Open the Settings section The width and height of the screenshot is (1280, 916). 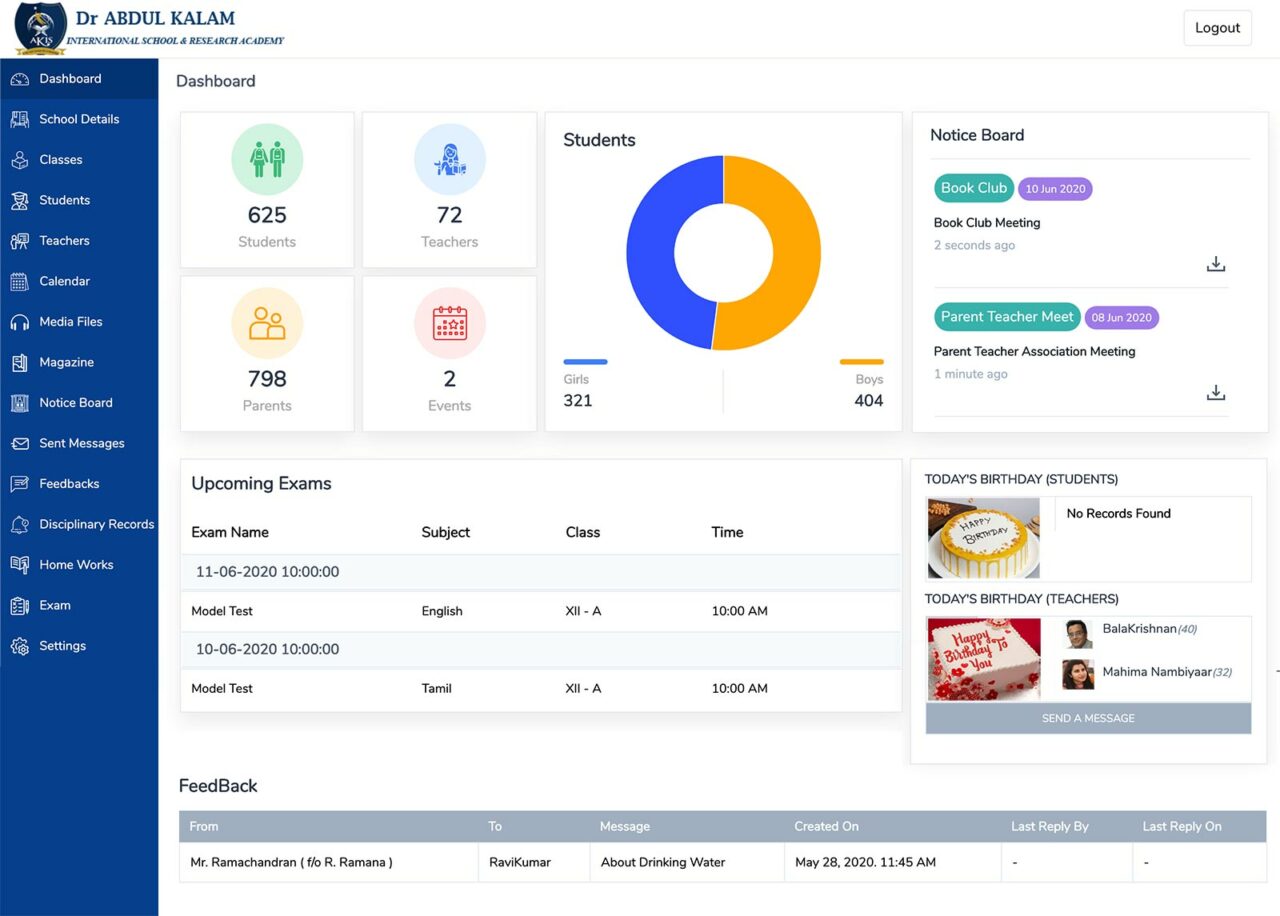point(63,646)
